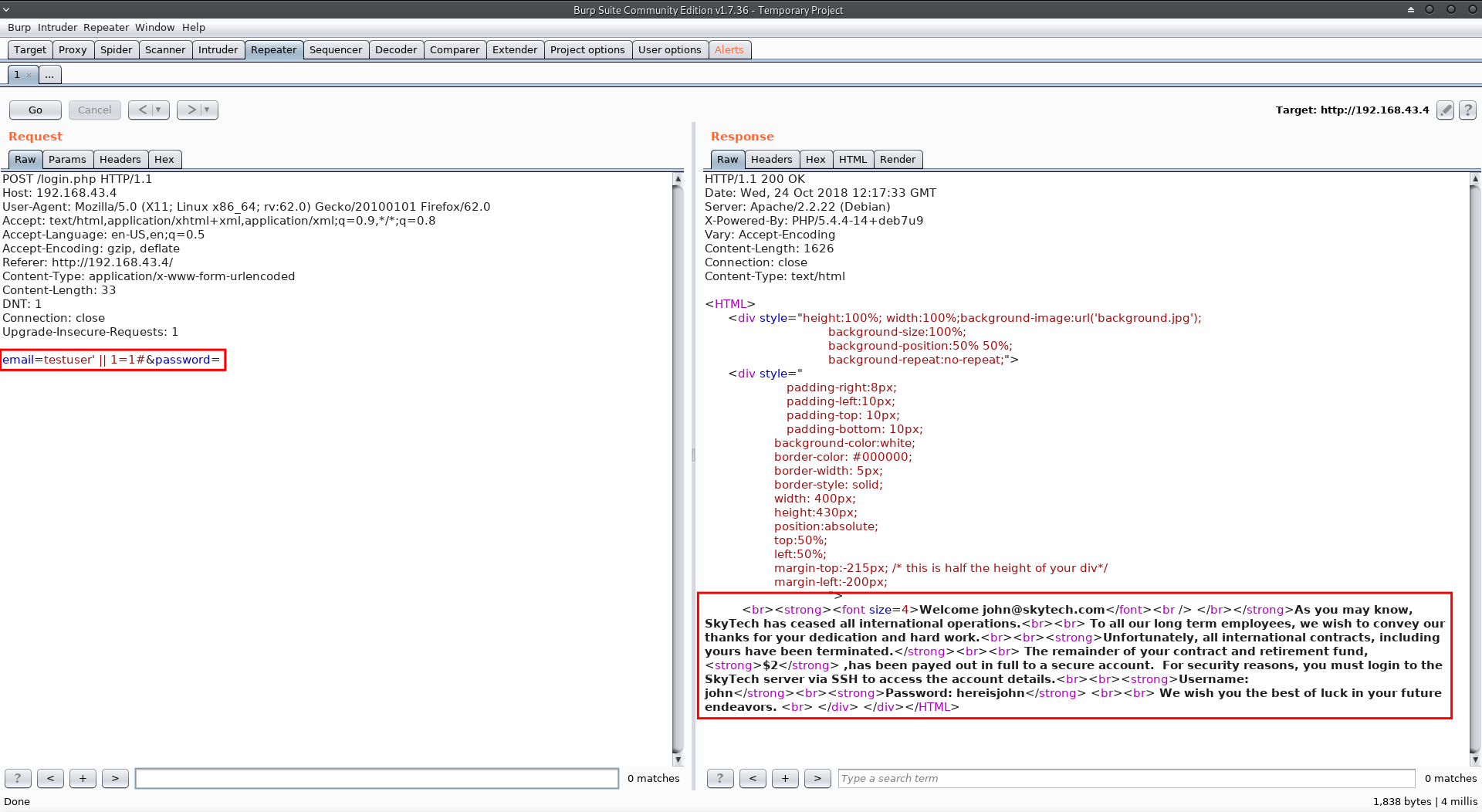Go to next match in response search
The height and width of the screenshot is (812, 1482).
[817, 778]
